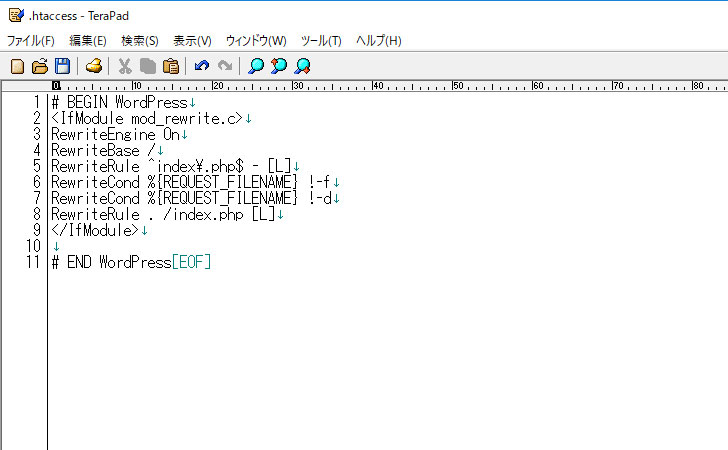This screenshot has height=450, width=728.
Task: Click the '.htaccess - TeraPad' window title
Action: coord(78,16)
